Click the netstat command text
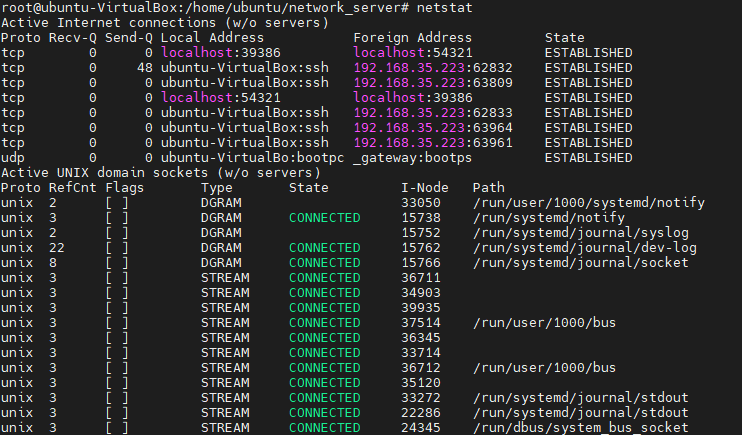This screenshot has height=435, width=742. point(444,8)
